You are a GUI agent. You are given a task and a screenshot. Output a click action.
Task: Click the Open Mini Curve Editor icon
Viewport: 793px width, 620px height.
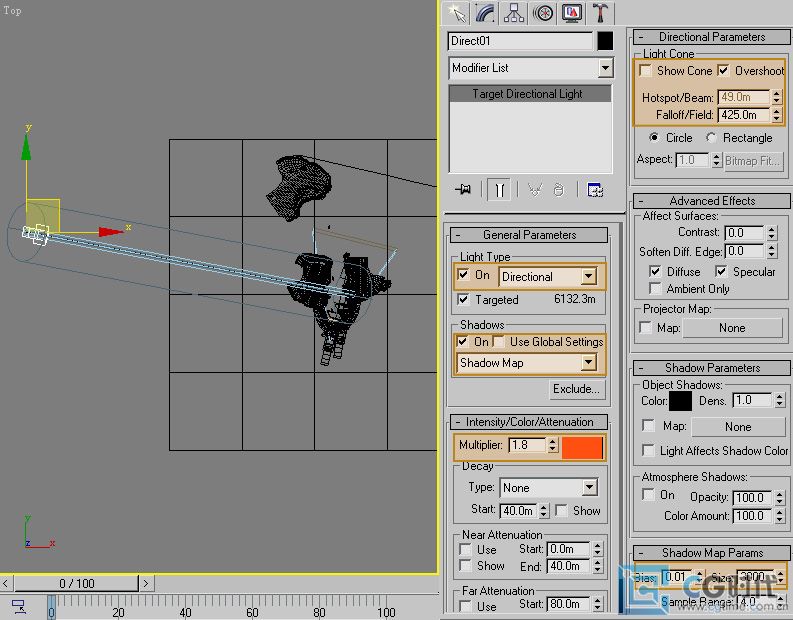pyautogui.click(x=19, y=606)
